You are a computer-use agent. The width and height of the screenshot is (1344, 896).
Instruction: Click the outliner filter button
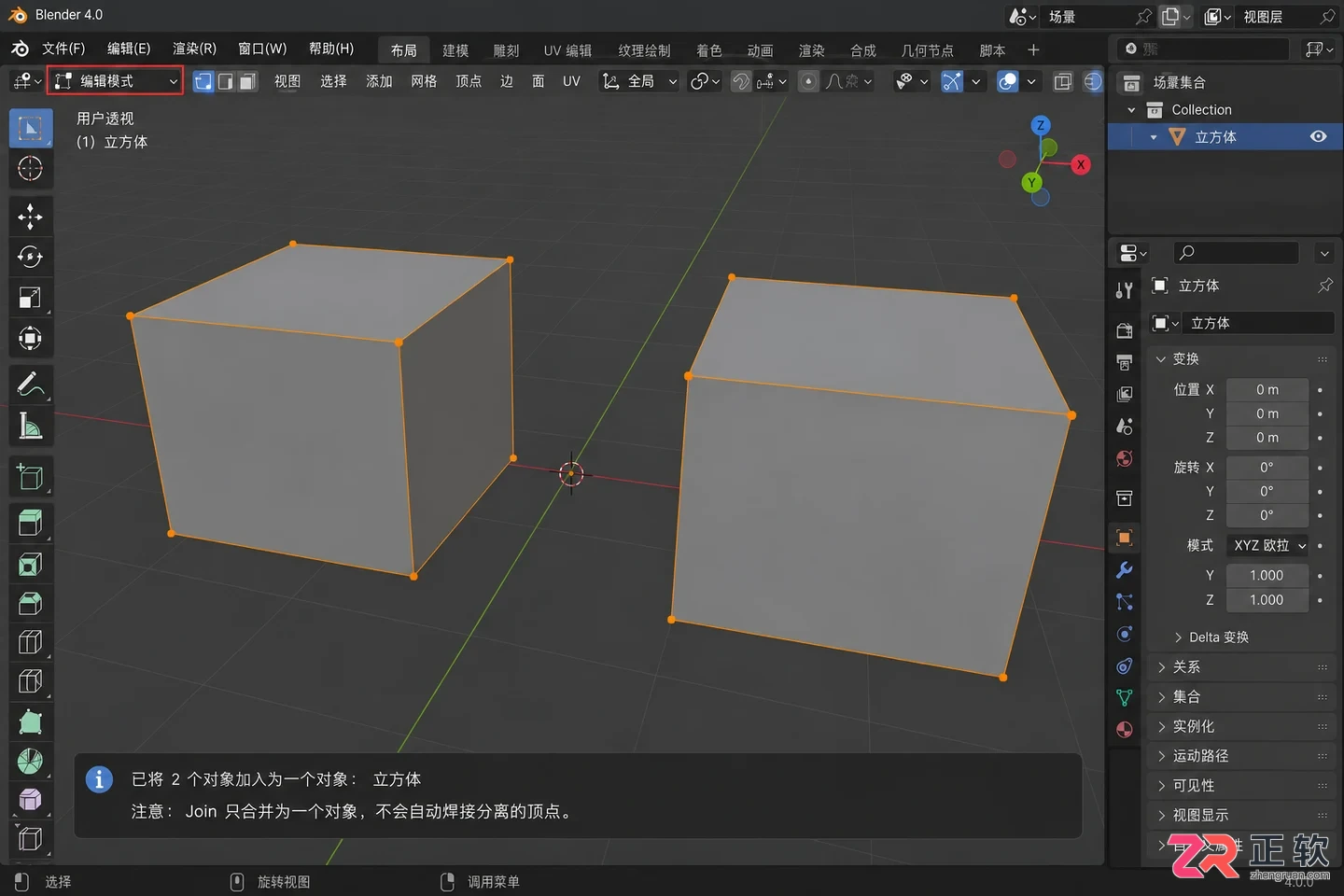pos(1319,49)
